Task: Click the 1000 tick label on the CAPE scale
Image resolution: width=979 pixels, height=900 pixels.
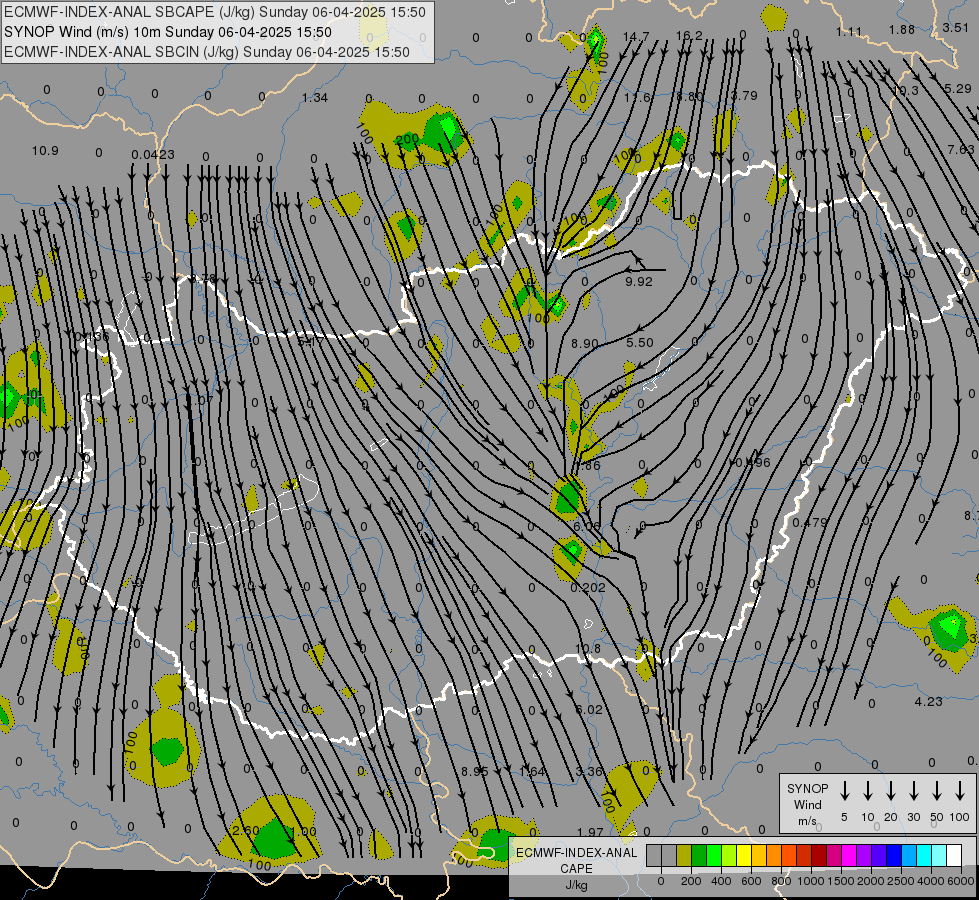Action: 811,881
